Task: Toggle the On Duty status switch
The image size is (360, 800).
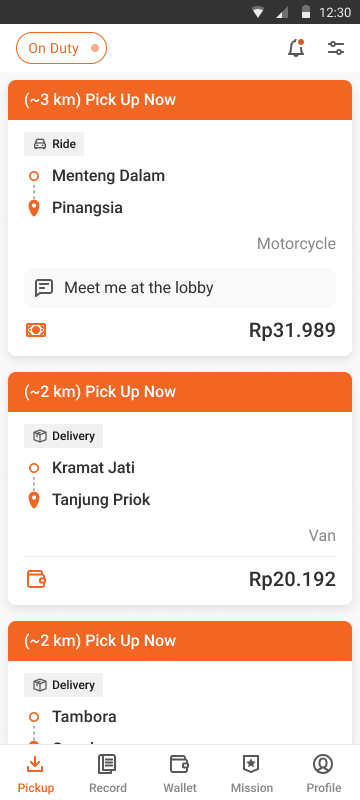Action: pos(61,48)
